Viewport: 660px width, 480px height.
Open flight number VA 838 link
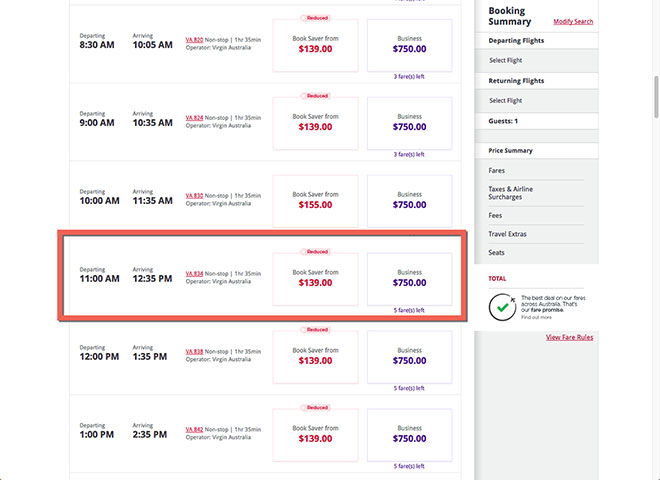194,351
